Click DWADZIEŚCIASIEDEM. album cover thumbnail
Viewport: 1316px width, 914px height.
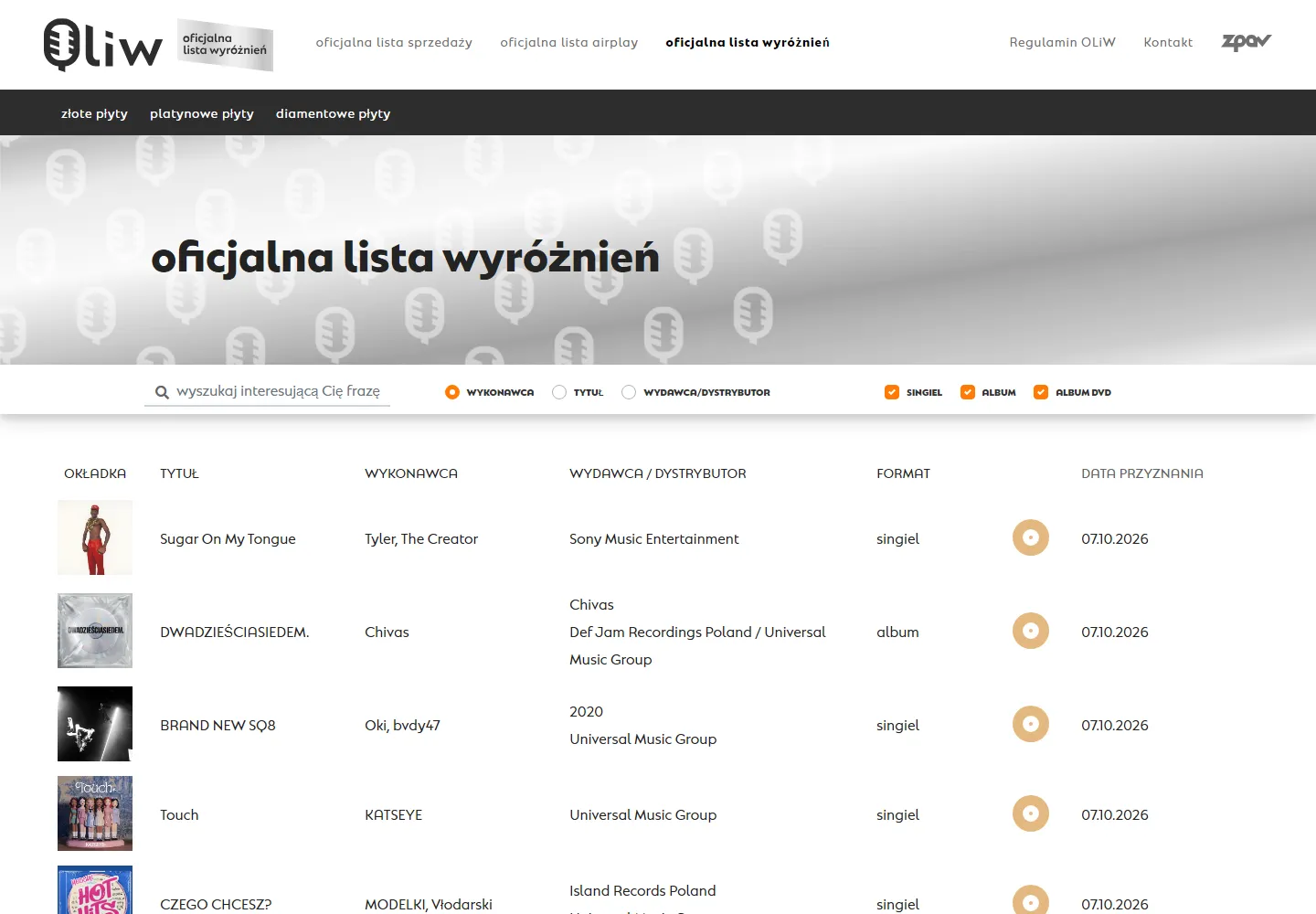point(95,631)
